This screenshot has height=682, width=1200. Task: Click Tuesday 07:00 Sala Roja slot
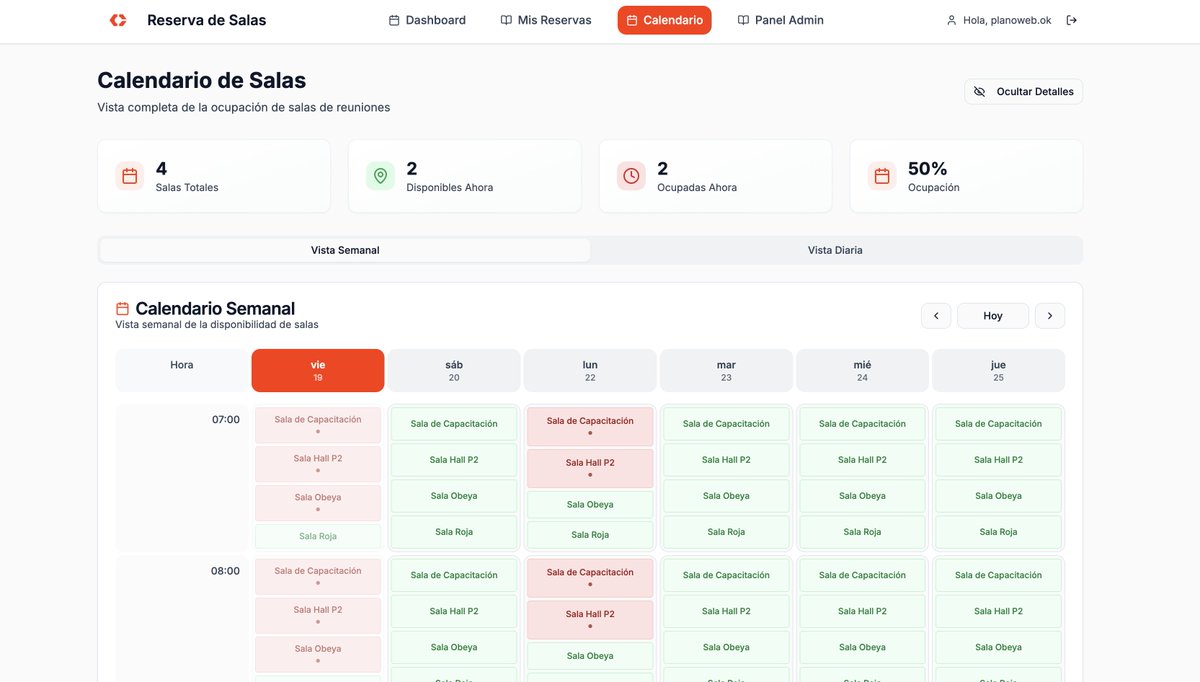tap(726, 532)
